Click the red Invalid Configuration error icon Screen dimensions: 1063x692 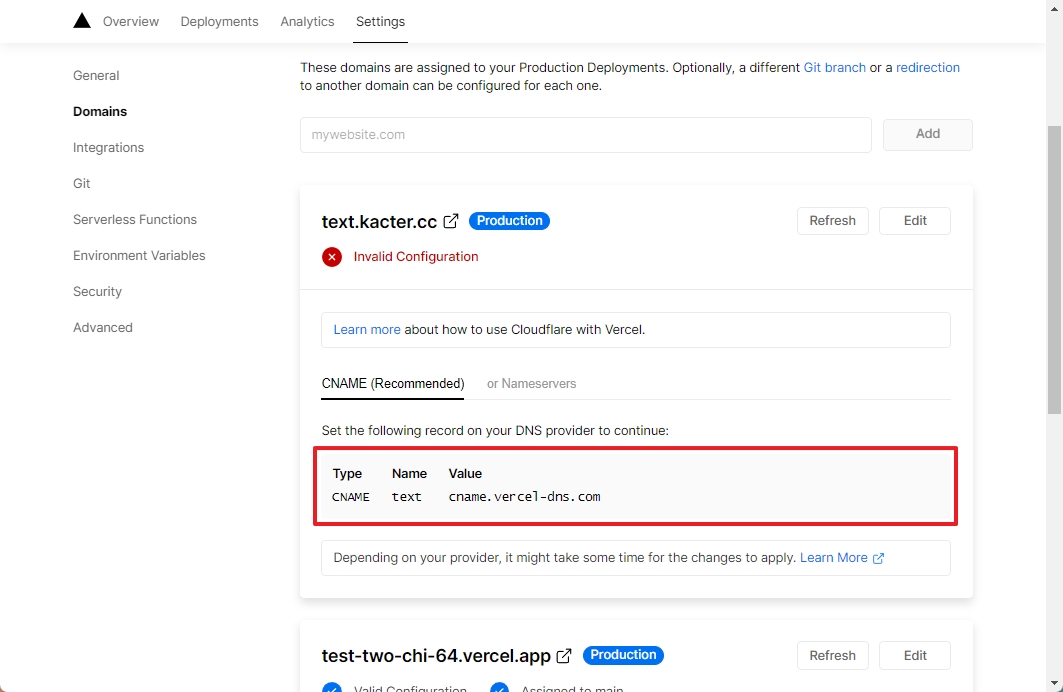332,257
